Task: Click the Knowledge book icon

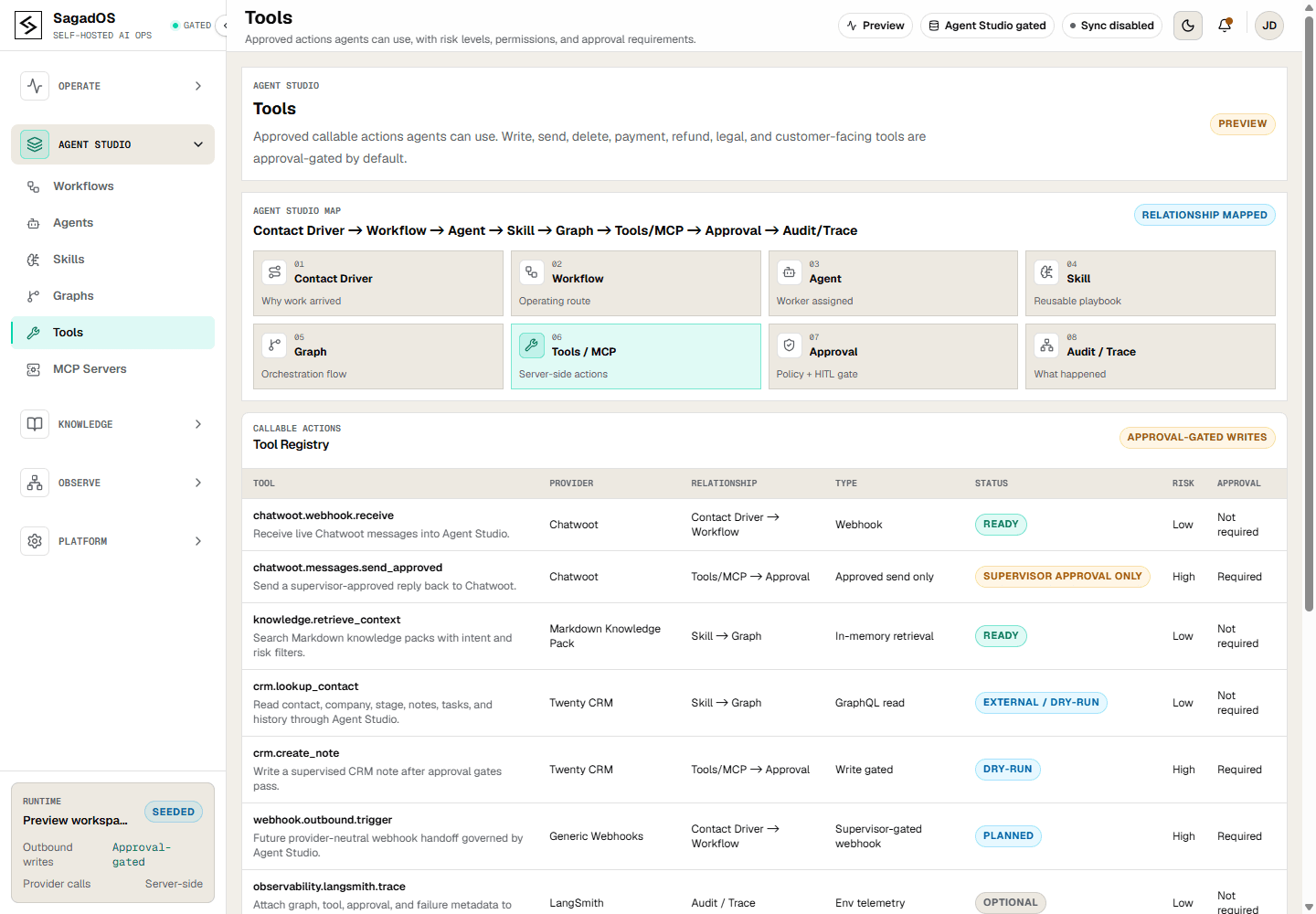Action: (35, 424)
